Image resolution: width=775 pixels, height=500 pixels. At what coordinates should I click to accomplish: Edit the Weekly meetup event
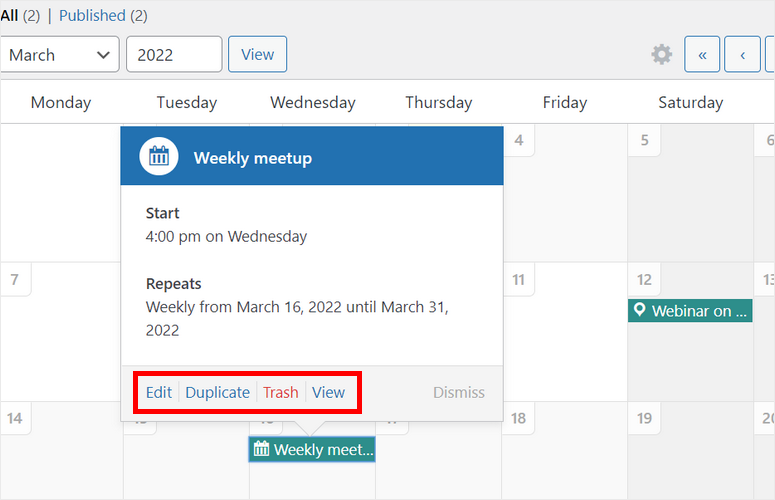pos(159,392)
